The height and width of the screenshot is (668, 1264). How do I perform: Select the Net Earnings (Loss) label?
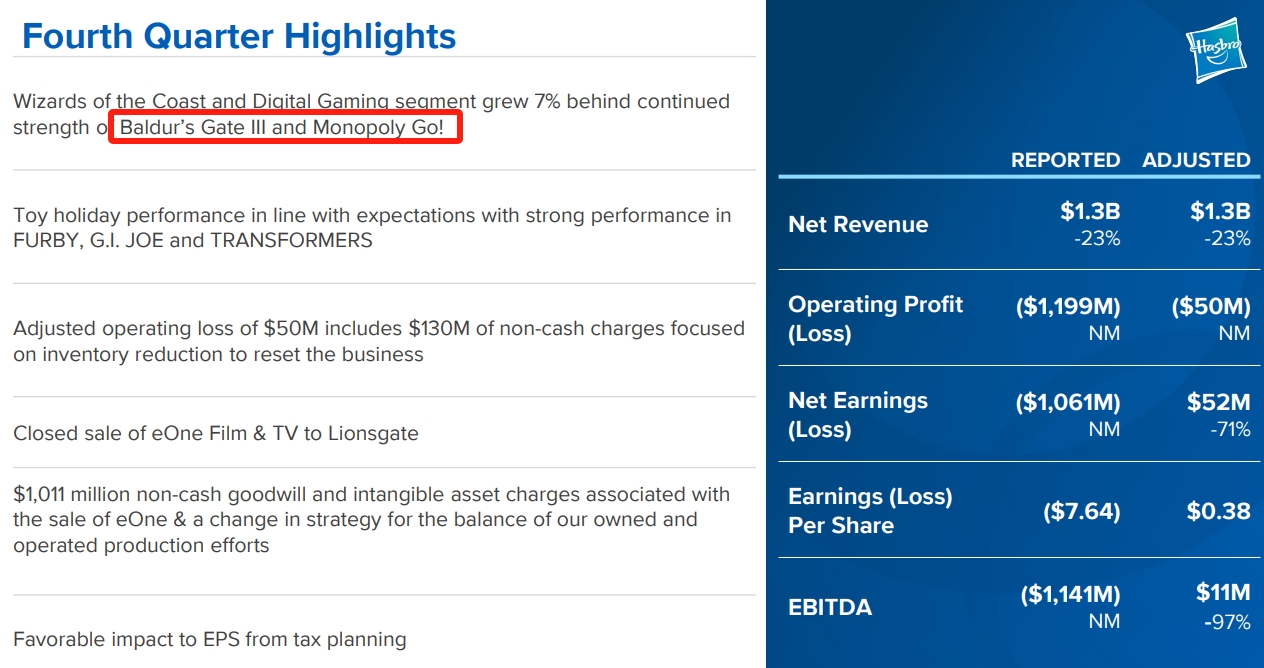pos(858,415)
